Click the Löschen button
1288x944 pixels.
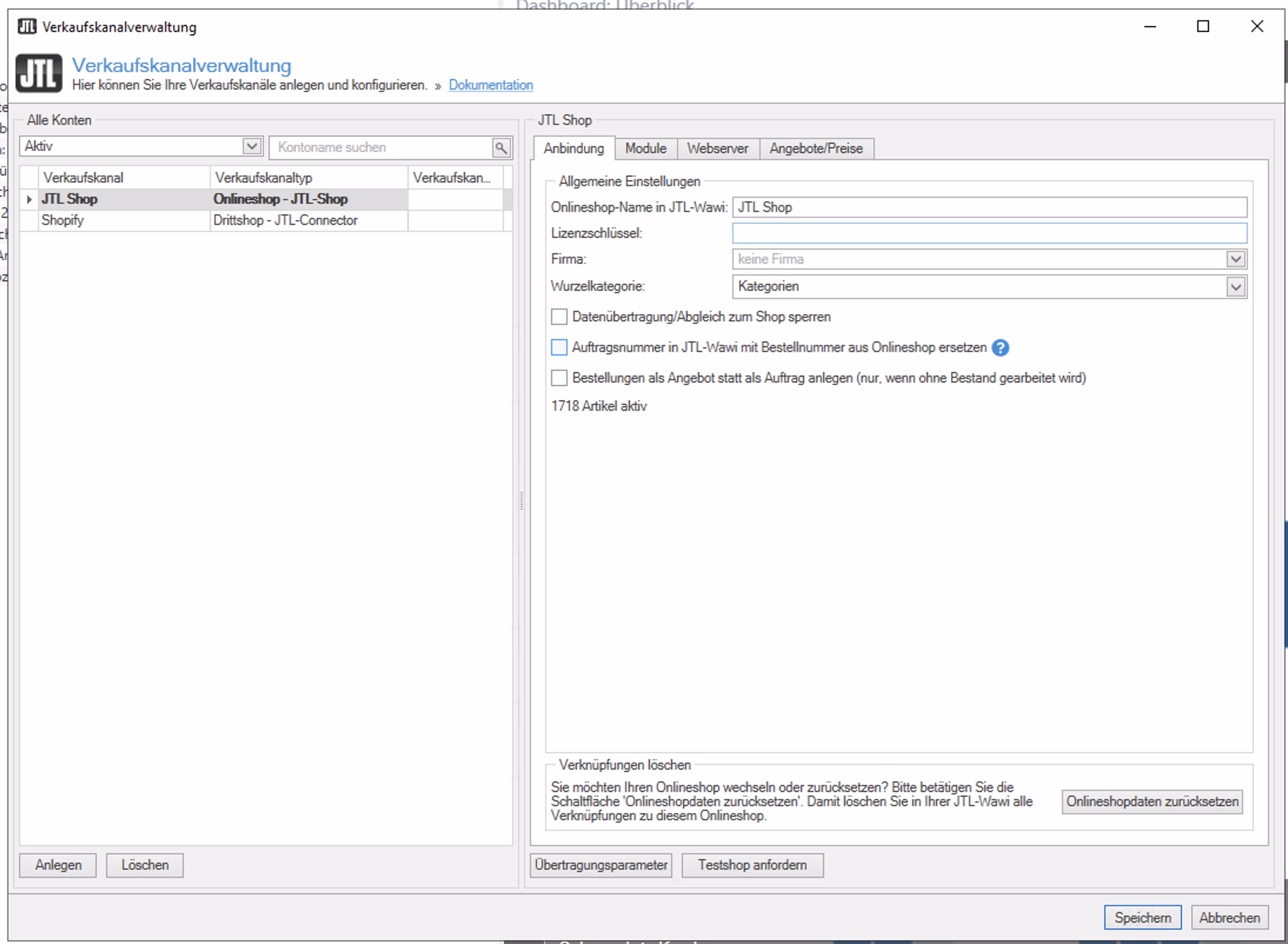[x=145, y=865]
